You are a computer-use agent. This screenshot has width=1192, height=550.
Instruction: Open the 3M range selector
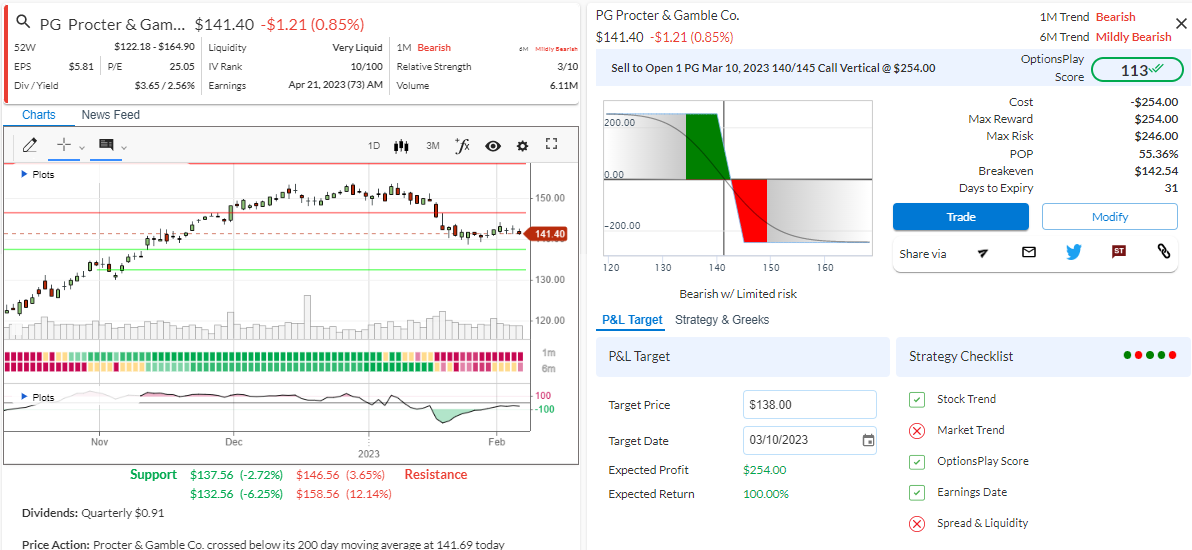point(433,145)
